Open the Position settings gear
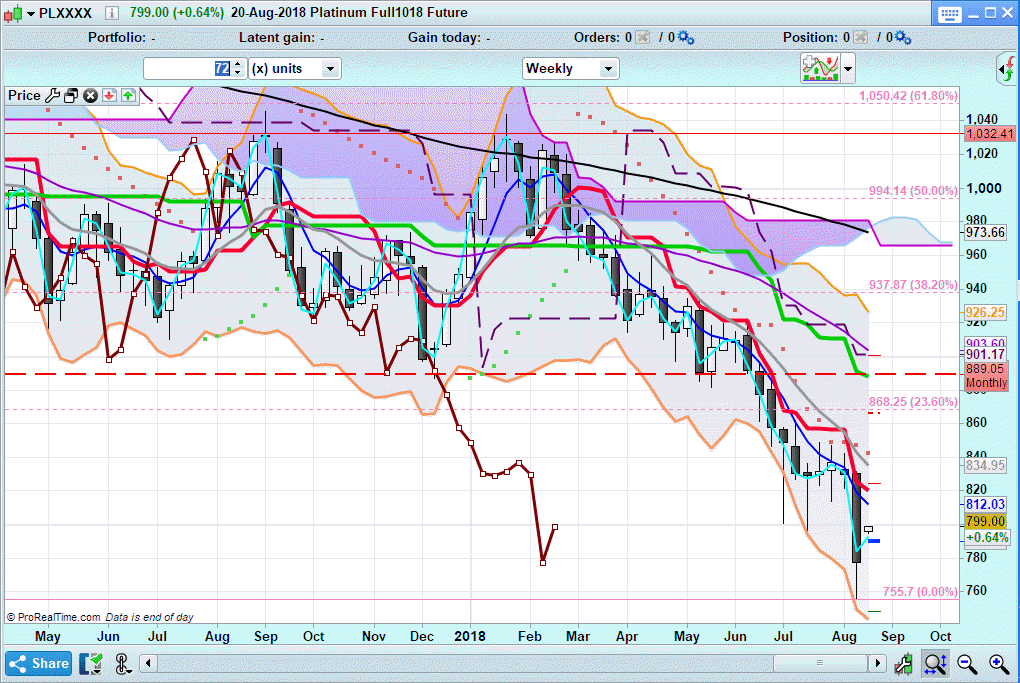 point(903,38)
